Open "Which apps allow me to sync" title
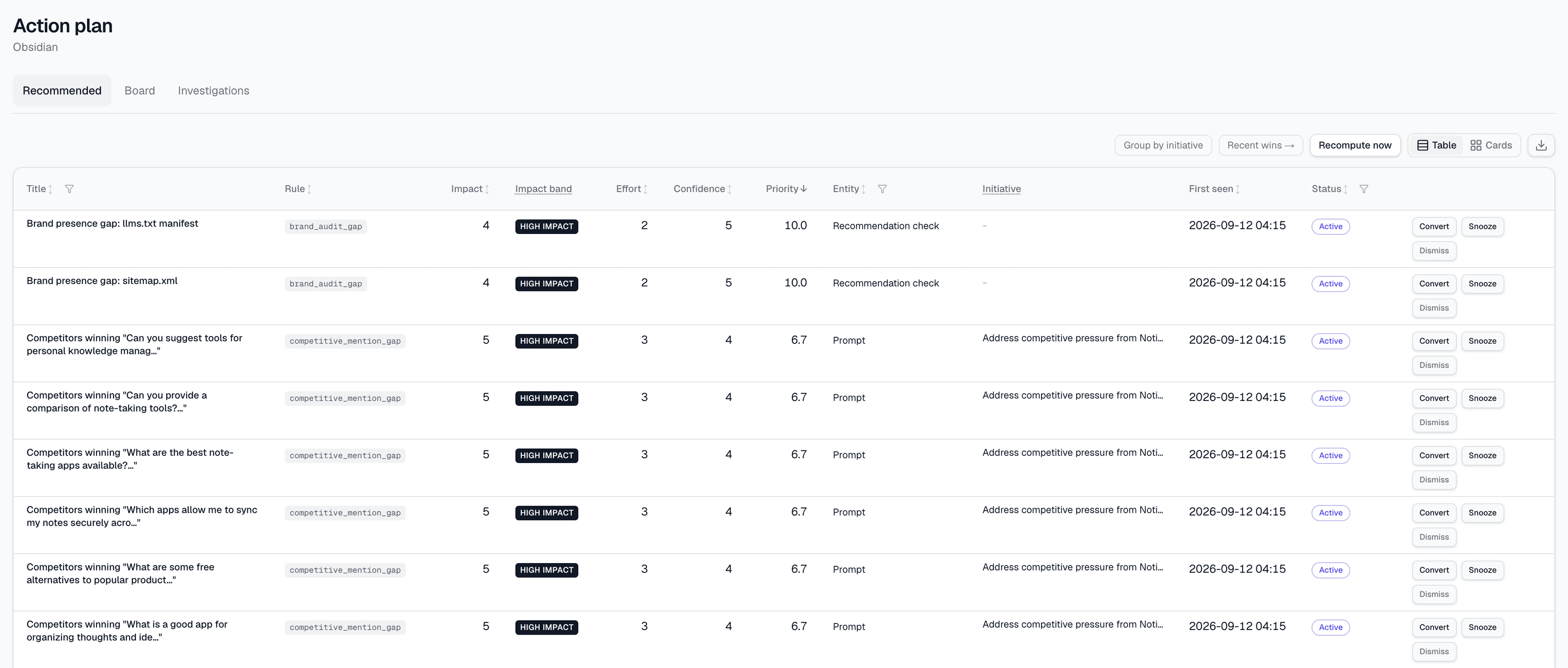This screenshot has height=668, width=1568. coord(142,517)
